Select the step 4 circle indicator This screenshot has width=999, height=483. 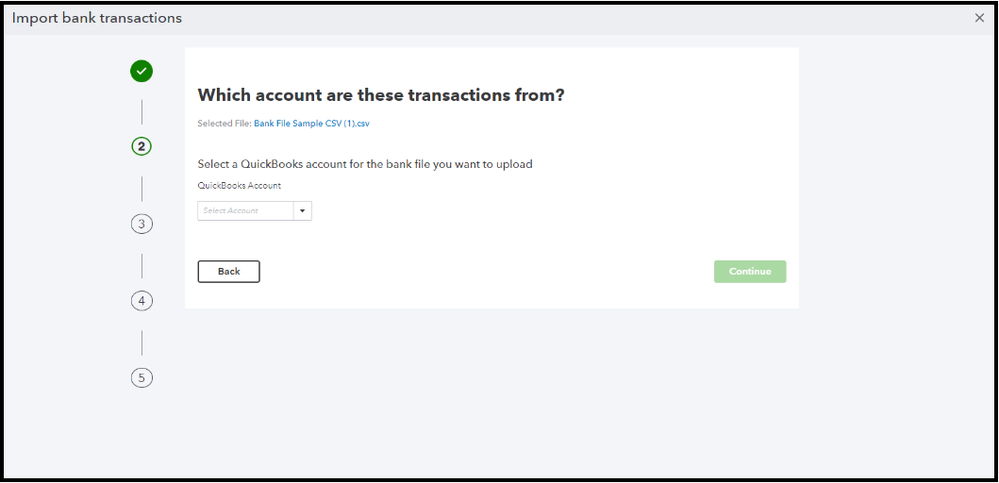tap(142, 300)
